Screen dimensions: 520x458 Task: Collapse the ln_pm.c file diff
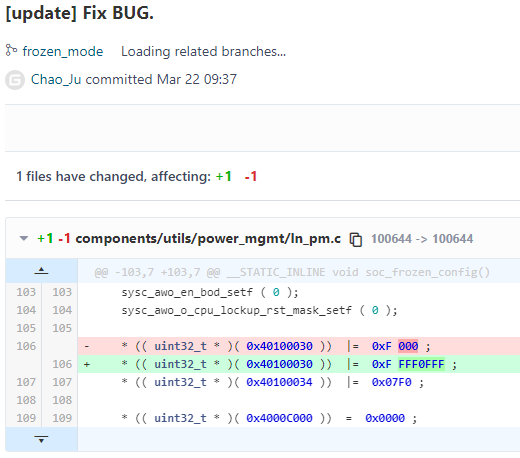pyautogui.click(x=24, y=238)
